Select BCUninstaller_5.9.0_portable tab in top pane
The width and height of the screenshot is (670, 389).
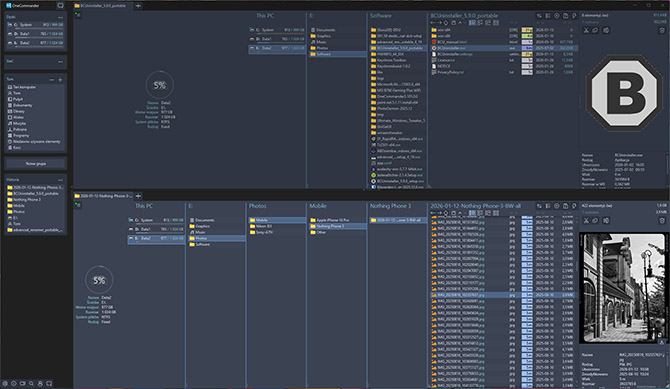tap(103, 6)
